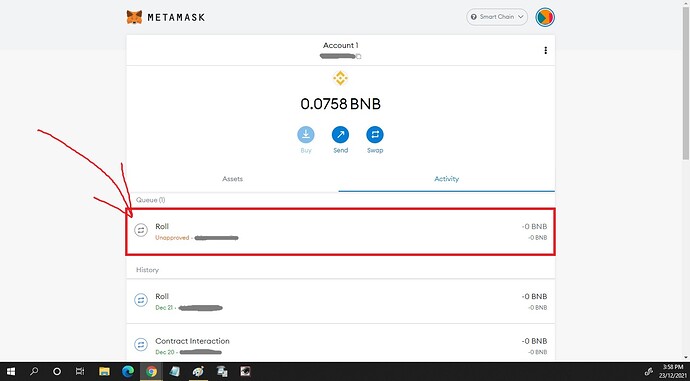Switch to the Activity tab
Viewport: 690px width, 381px height.
pos(447,179)
